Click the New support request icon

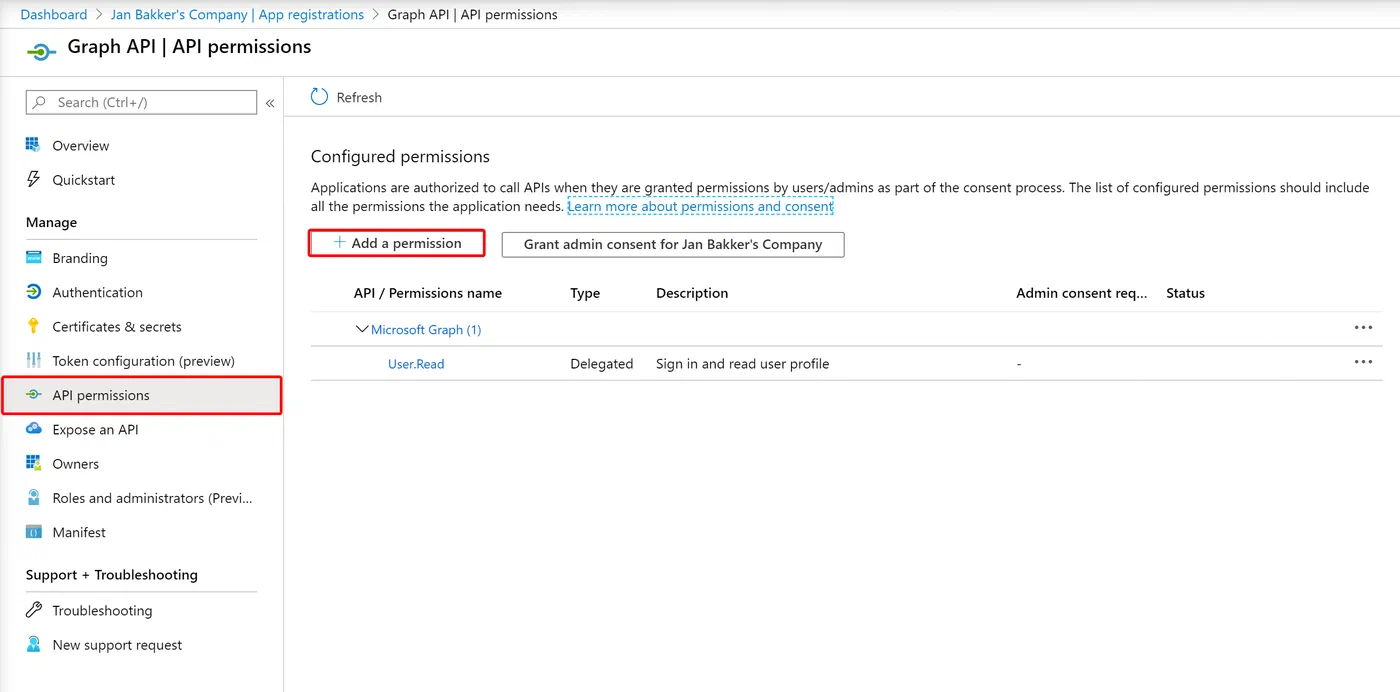coord(33,645)
